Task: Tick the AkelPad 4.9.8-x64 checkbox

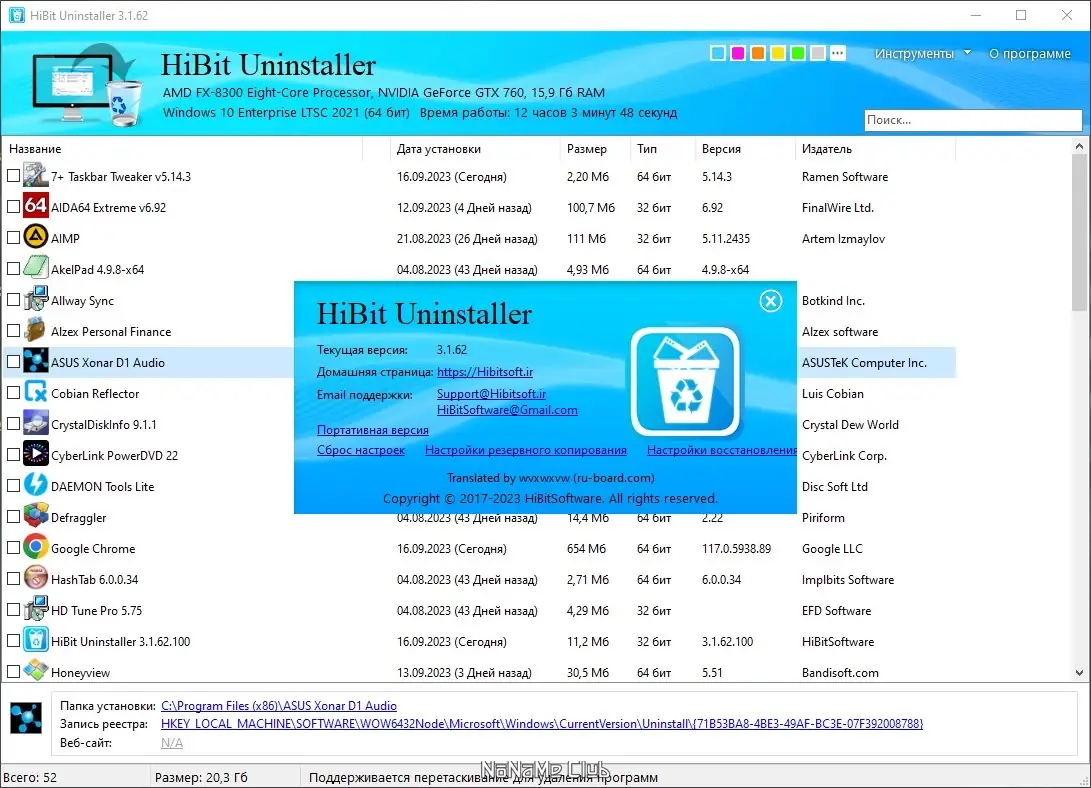Action: pyautogui.click(x=13, y=268)
